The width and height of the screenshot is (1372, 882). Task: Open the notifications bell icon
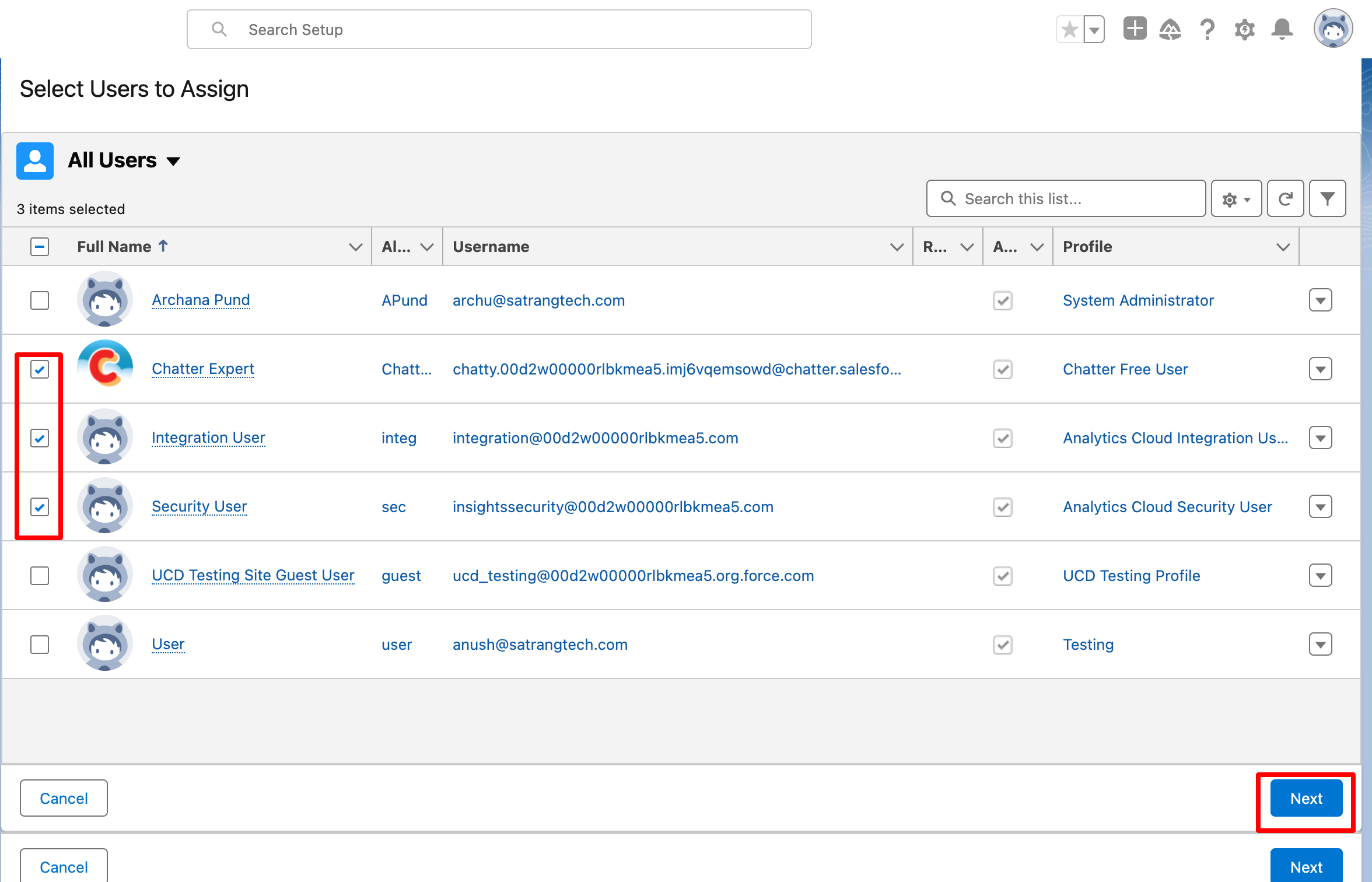[x=1282, y=29]
